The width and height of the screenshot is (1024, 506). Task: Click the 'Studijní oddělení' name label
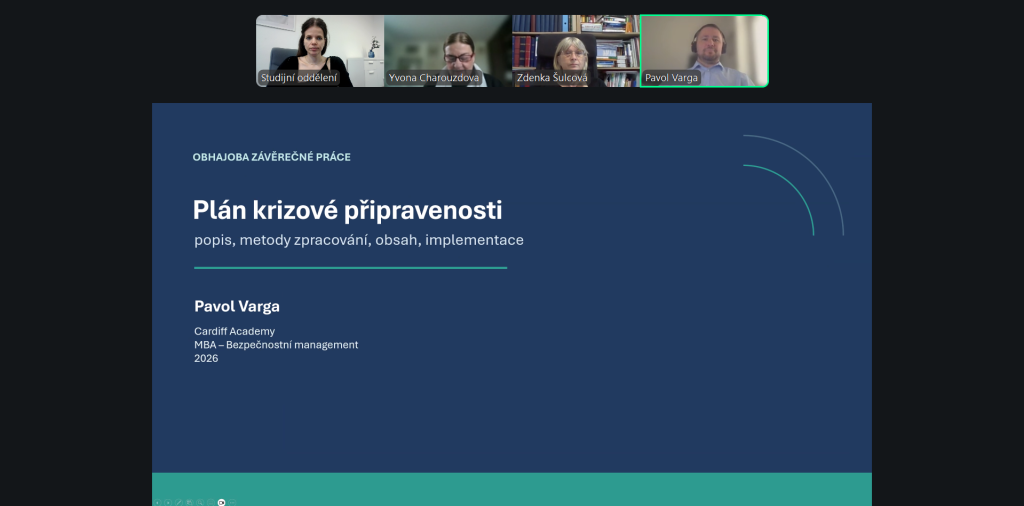coord(300,78)
